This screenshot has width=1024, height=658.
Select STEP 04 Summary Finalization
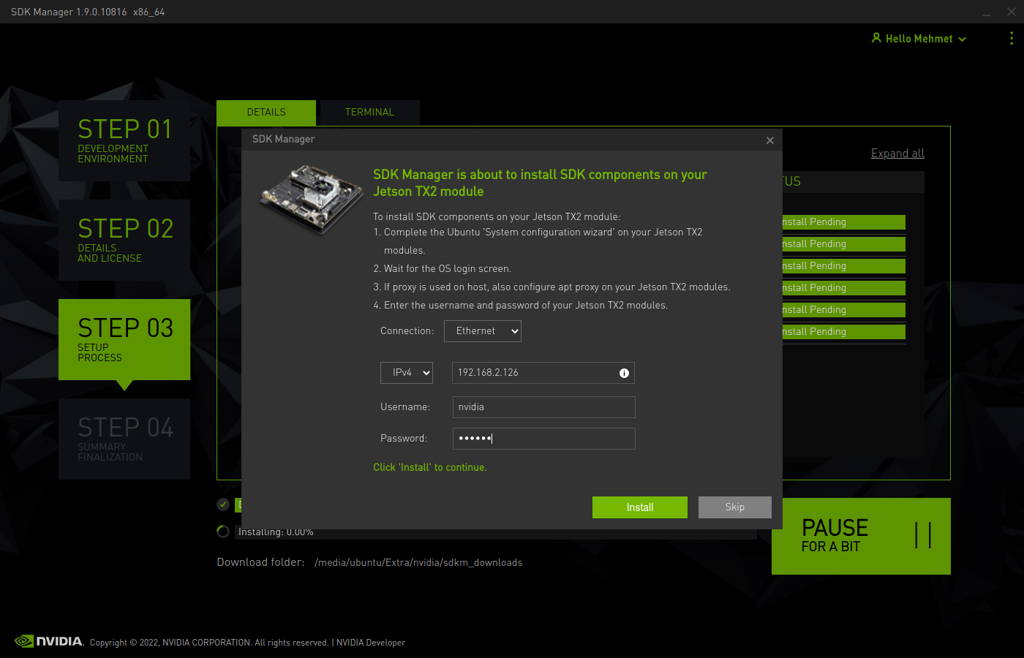point(124,439)
